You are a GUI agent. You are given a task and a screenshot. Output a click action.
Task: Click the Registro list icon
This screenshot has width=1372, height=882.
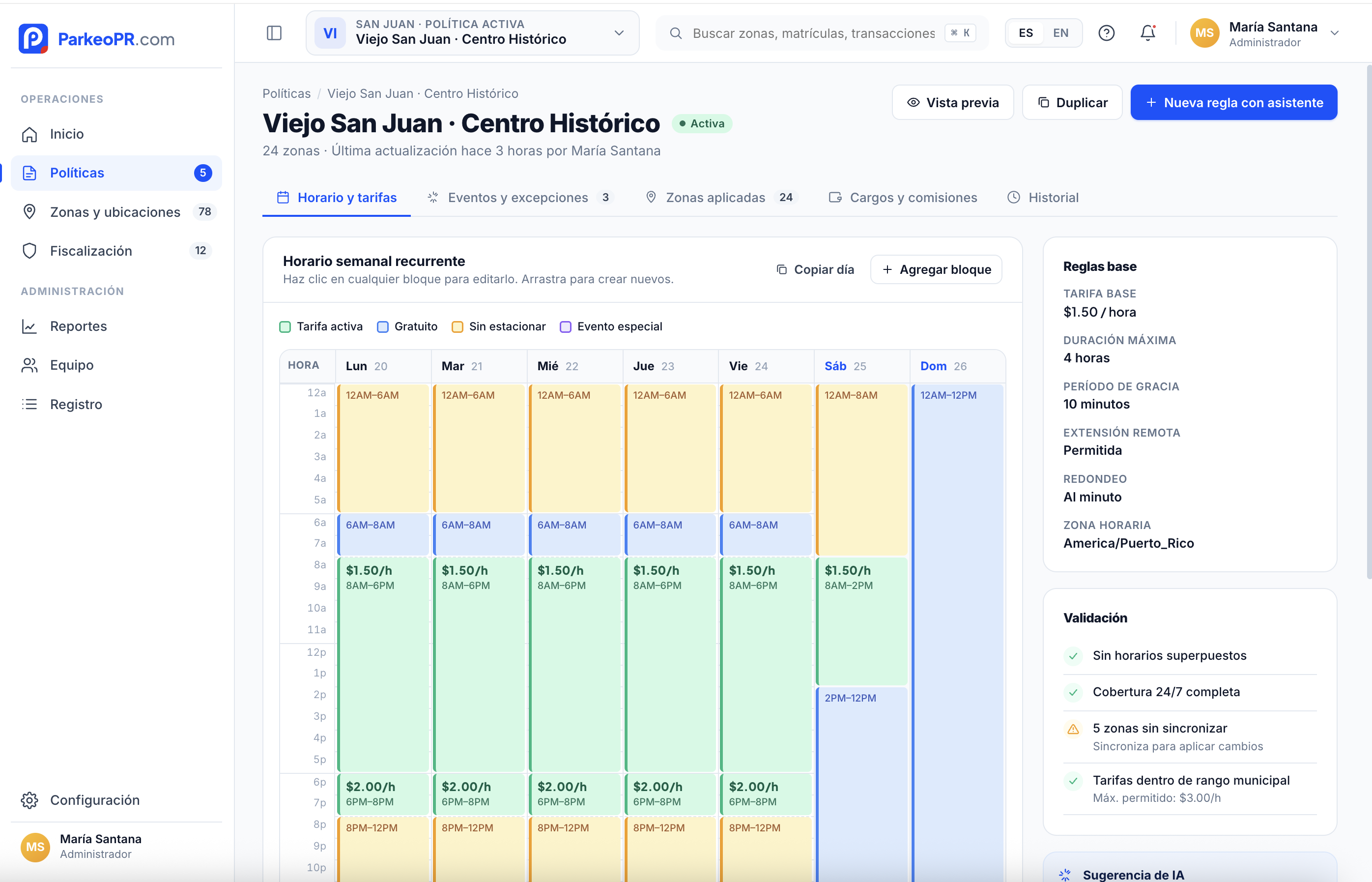pyautogui.click(x=30, y=404)
